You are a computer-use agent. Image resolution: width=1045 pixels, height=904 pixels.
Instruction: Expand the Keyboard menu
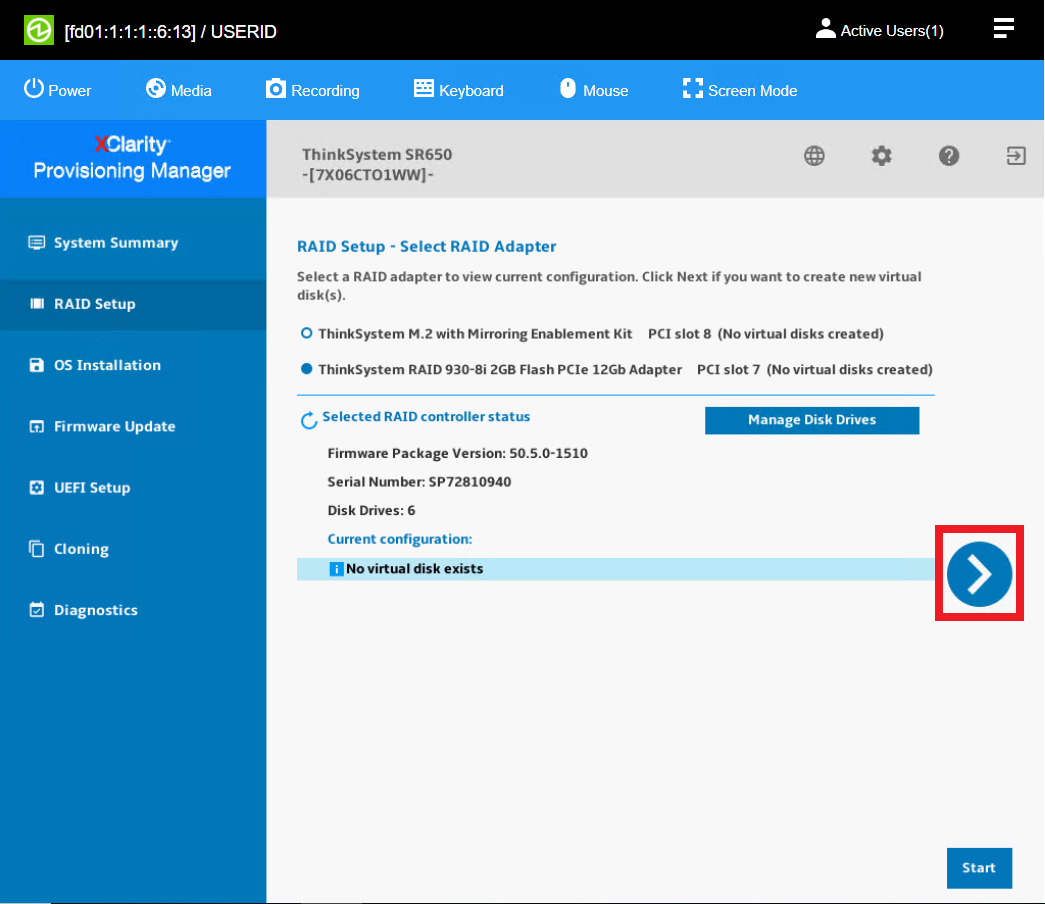point(459,90)
